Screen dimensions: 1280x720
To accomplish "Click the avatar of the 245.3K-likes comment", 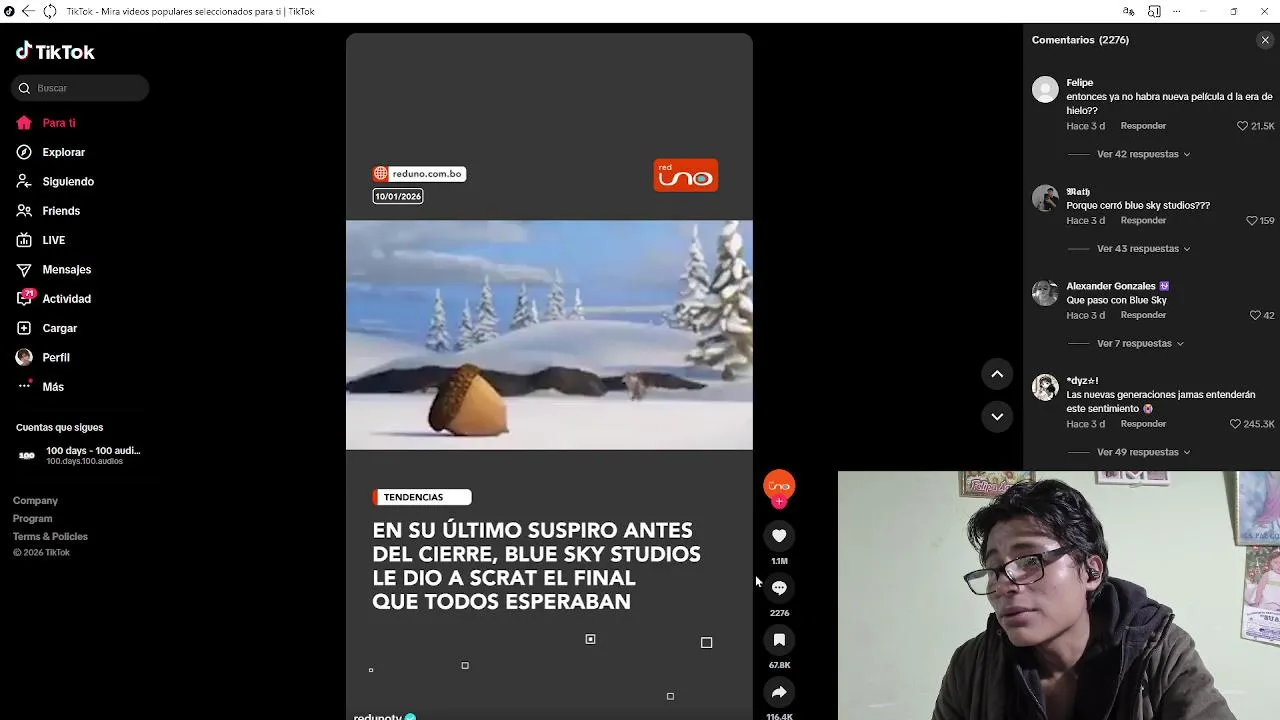I will (1045, 387).
